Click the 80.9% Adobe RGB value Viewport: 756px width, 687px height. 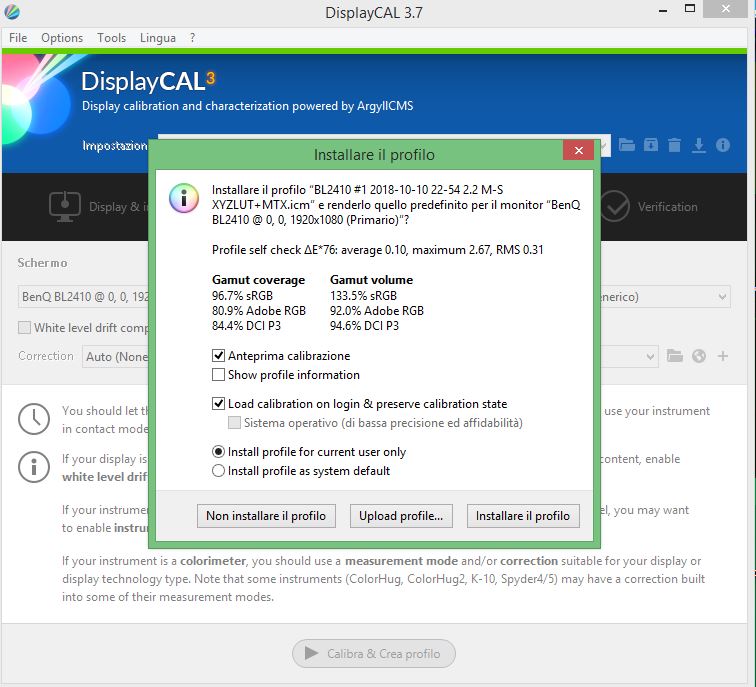point(259,310)
